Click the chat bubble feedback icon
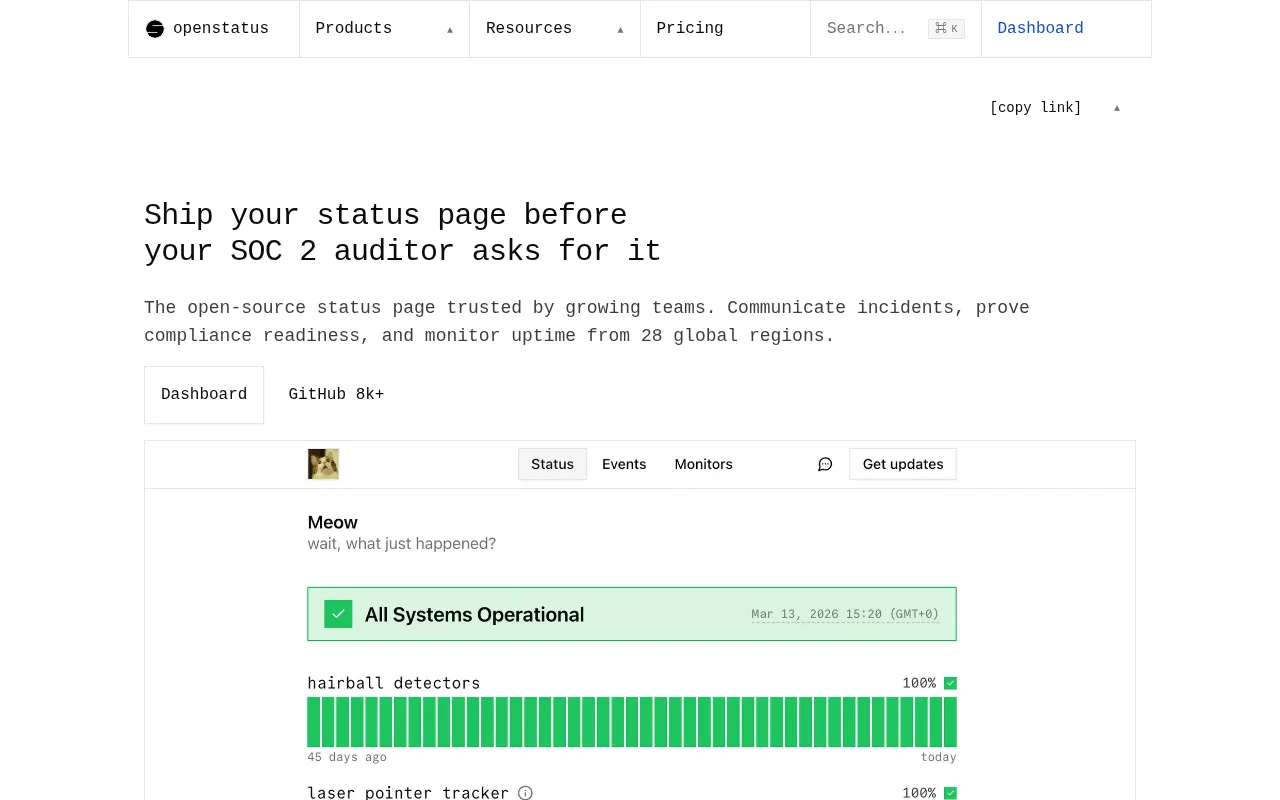Image resolution: width=1280 pixels, height=800 pixels. 825,464
